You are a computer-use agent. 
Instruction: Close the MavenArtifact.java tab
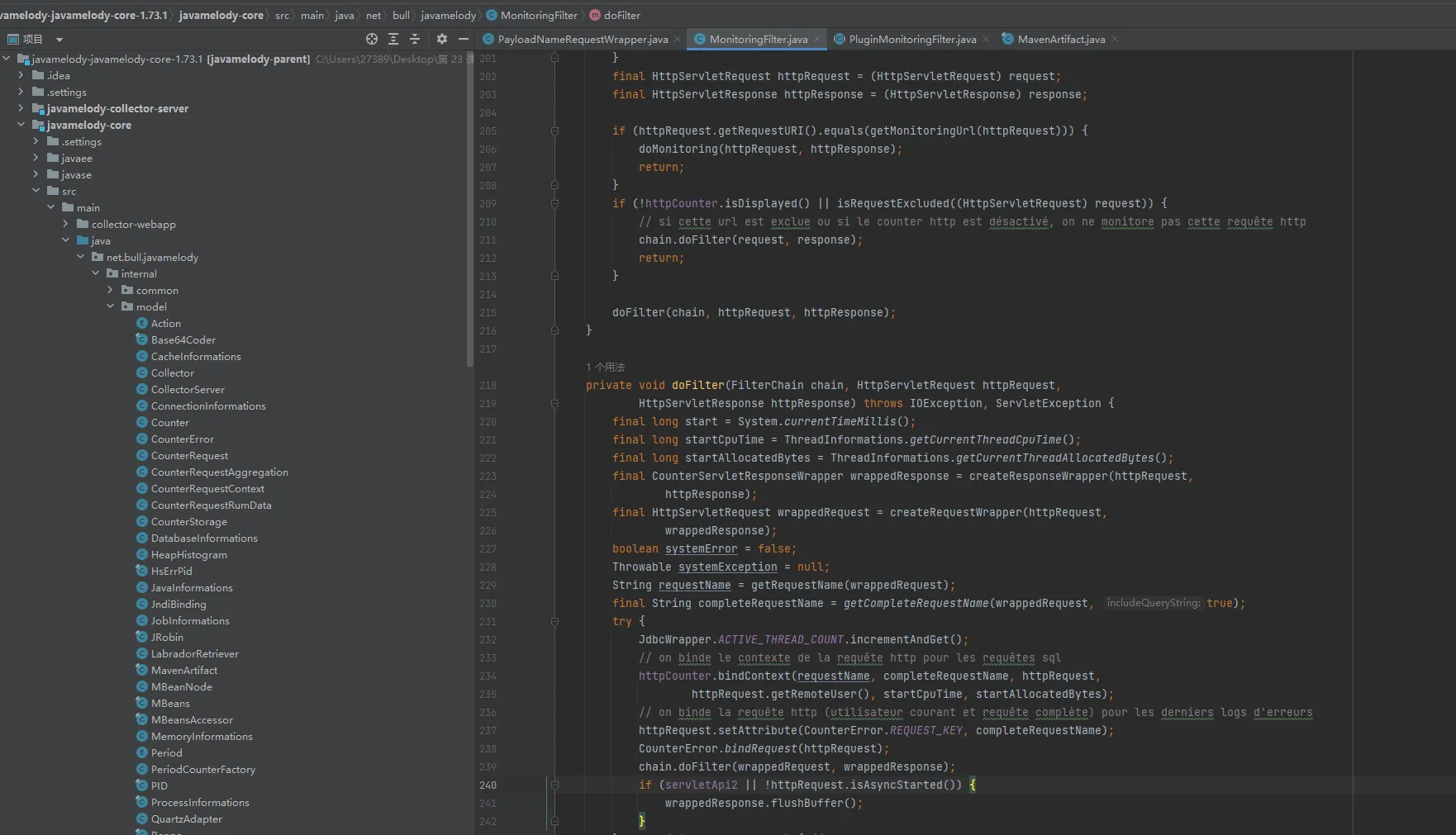pyautogui.click(x=1115, y=39)
